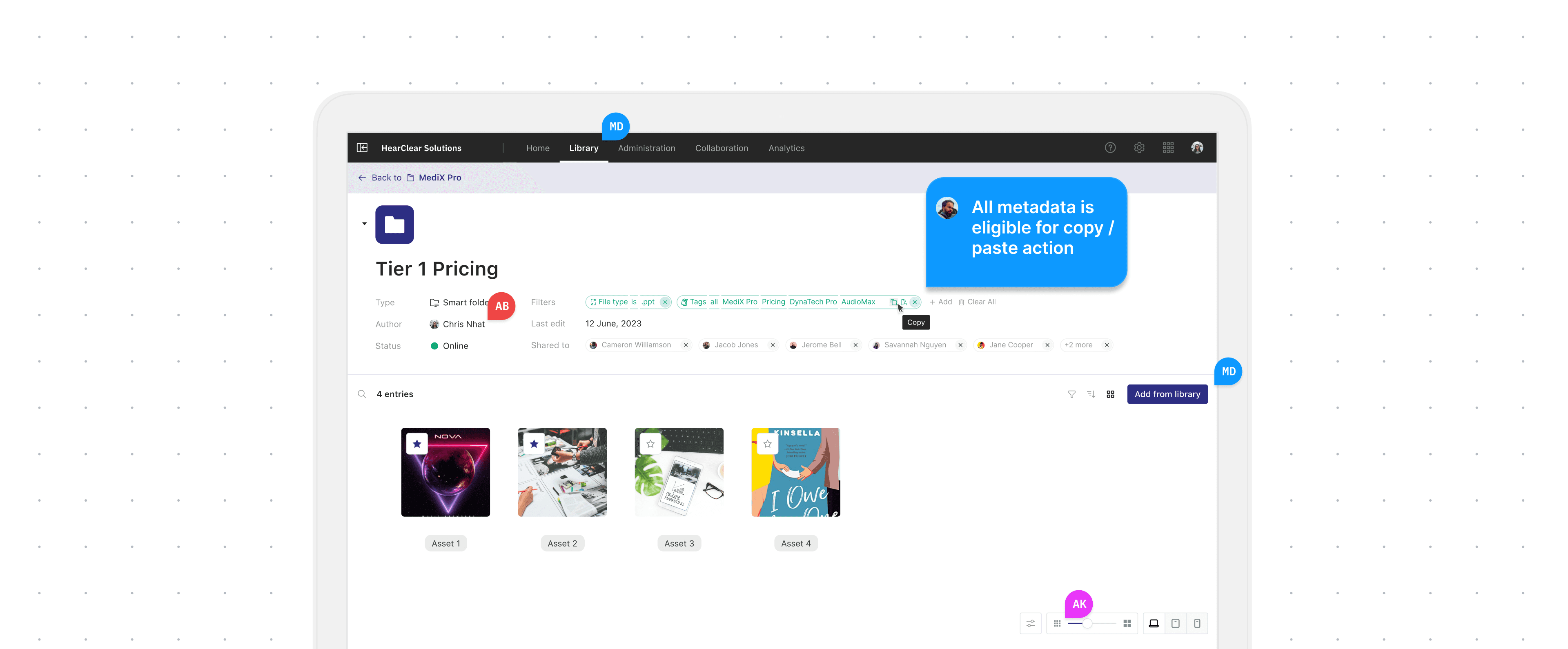This screenshot has height=649, width=1568.
Task: Open the apps grid icon in header
Action: point(1168,148)
